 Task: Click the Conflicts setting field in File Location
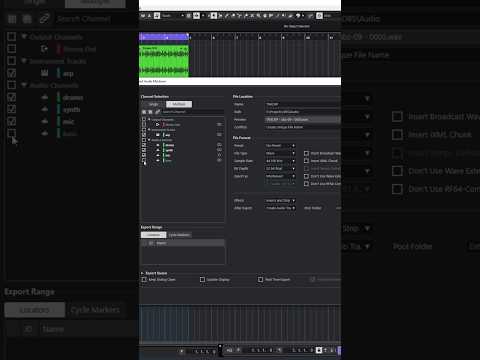pyautogui.click(x=303, y=127)
